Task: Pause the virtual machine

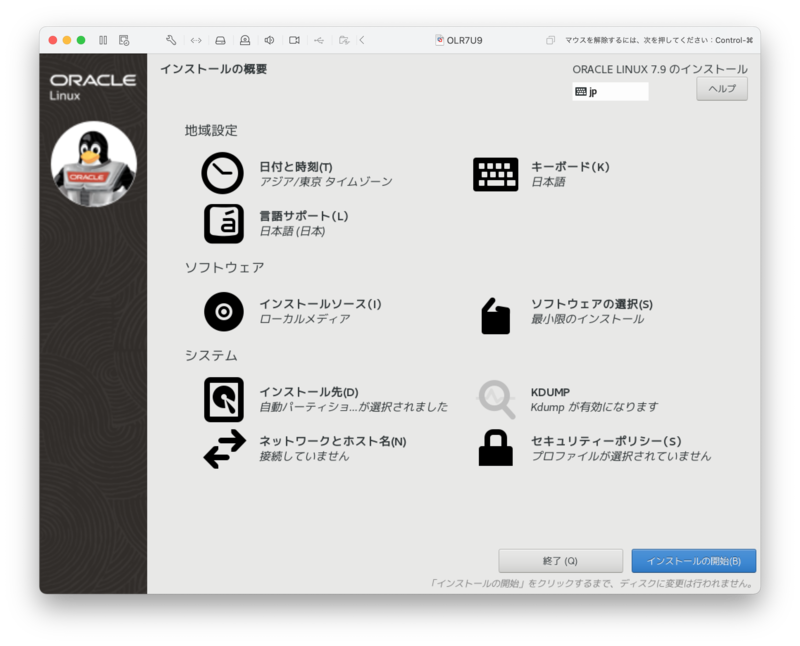Action: pos(103,40)
